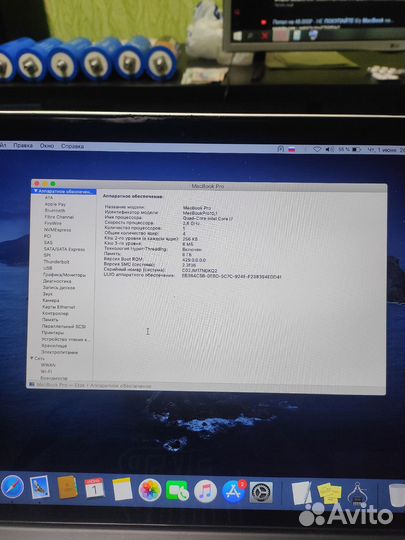This screenshot has height=540, width=405.
Task: Open the Mail stamp icon in Dock
Action: tap(40, 487)
